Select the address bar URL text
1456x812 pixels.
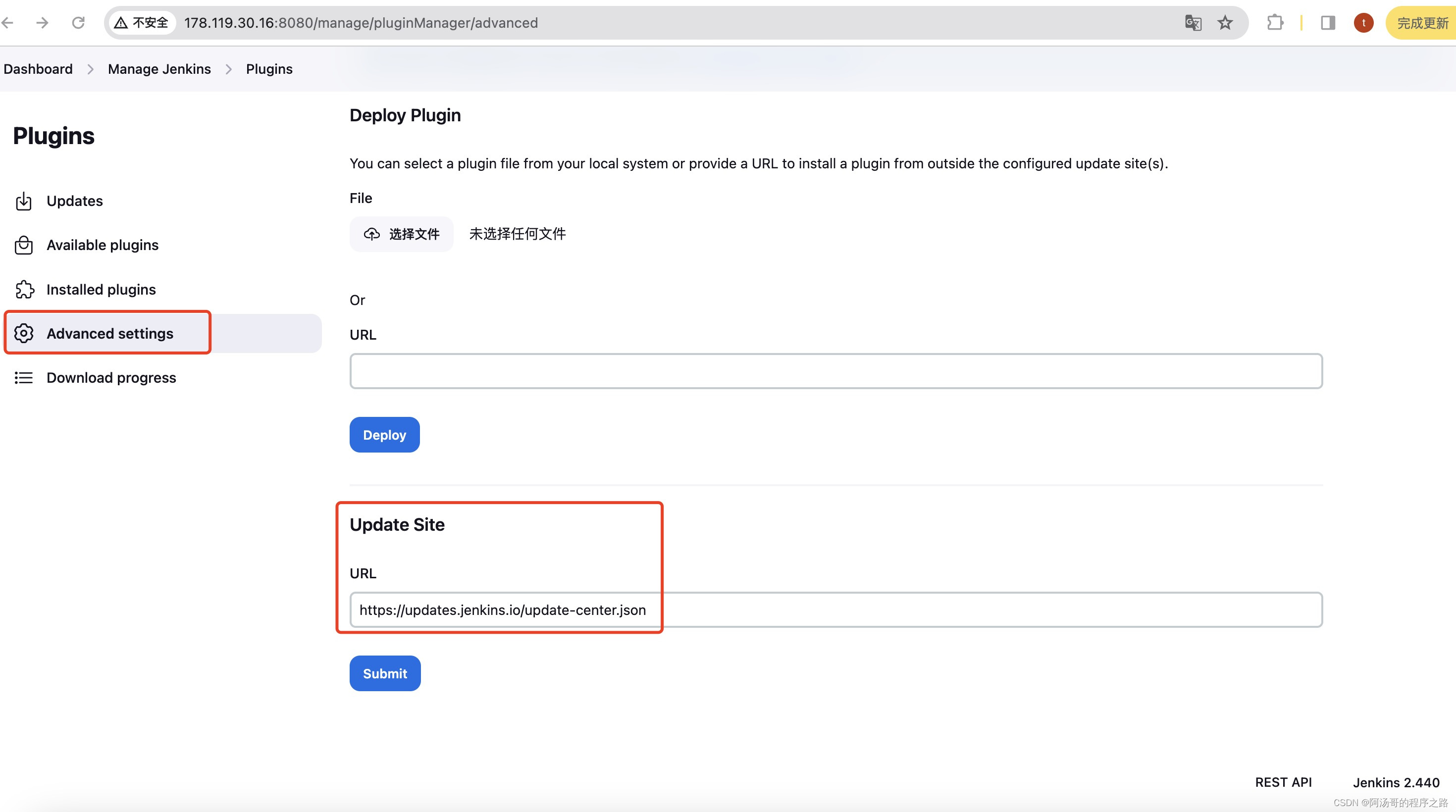361,23
